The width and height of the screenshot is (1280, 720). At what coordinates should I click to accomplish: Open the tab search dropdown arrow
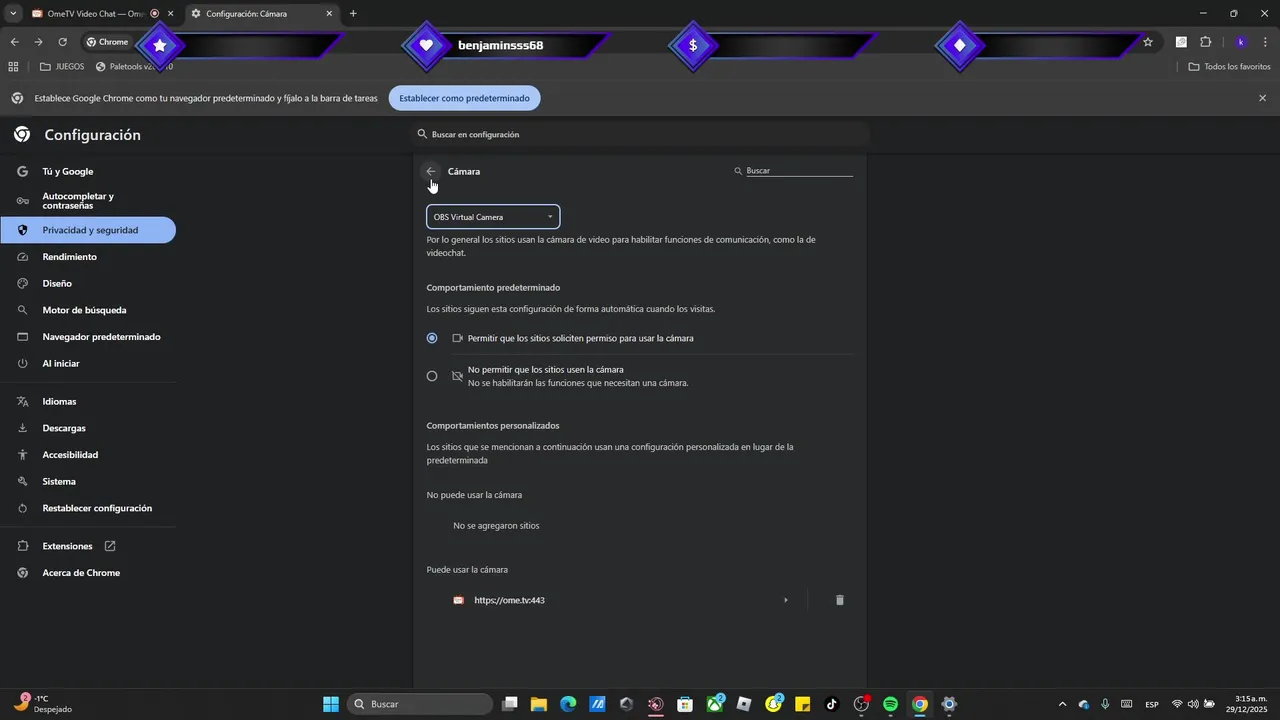click(12, 14)
